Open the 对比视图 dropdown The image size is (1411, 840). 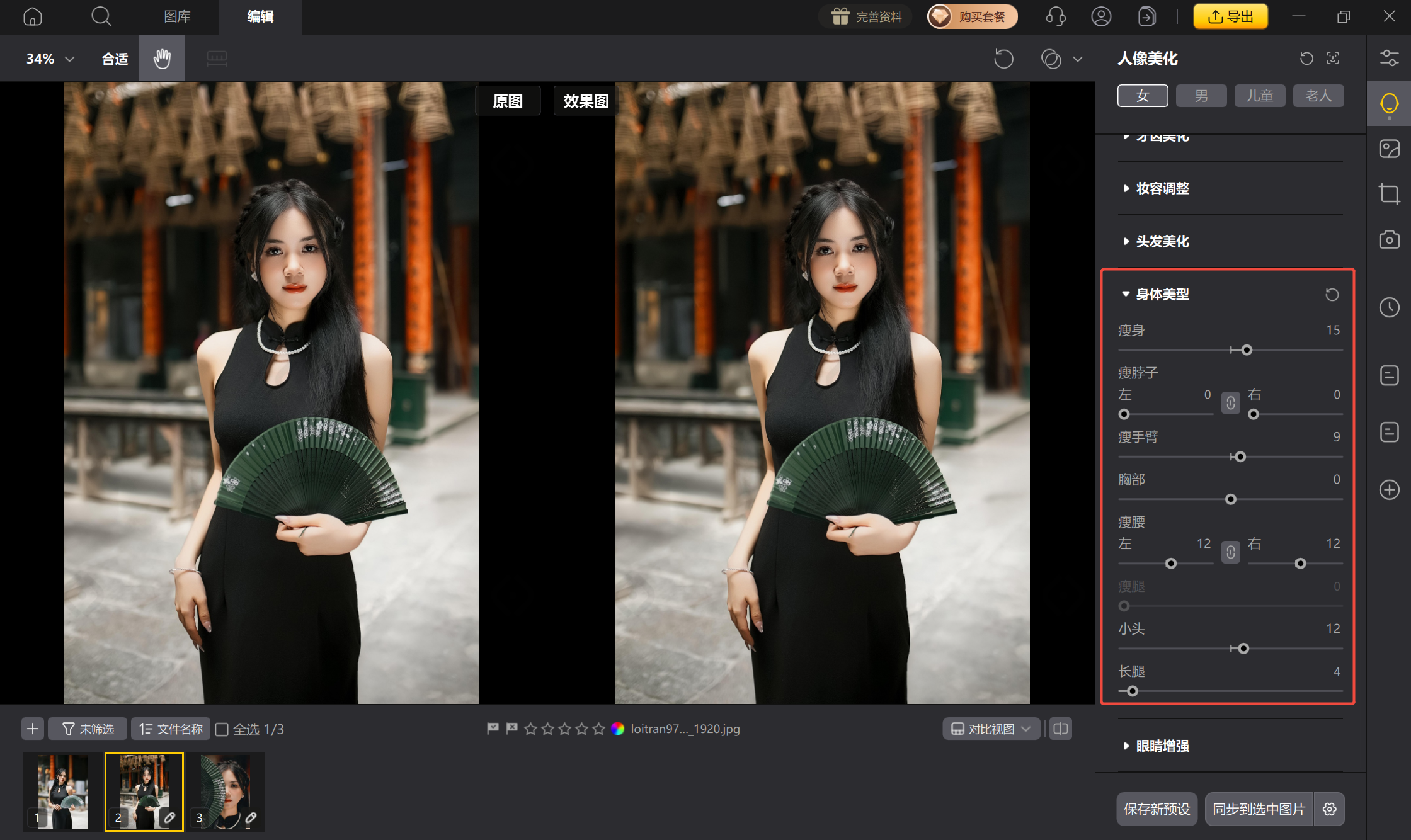pos(990,729)
